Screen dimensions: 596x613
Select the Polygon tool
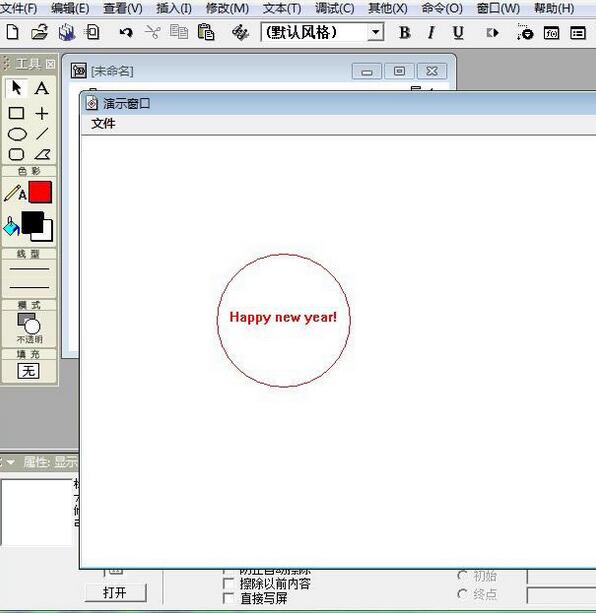(x=42, y=154)
